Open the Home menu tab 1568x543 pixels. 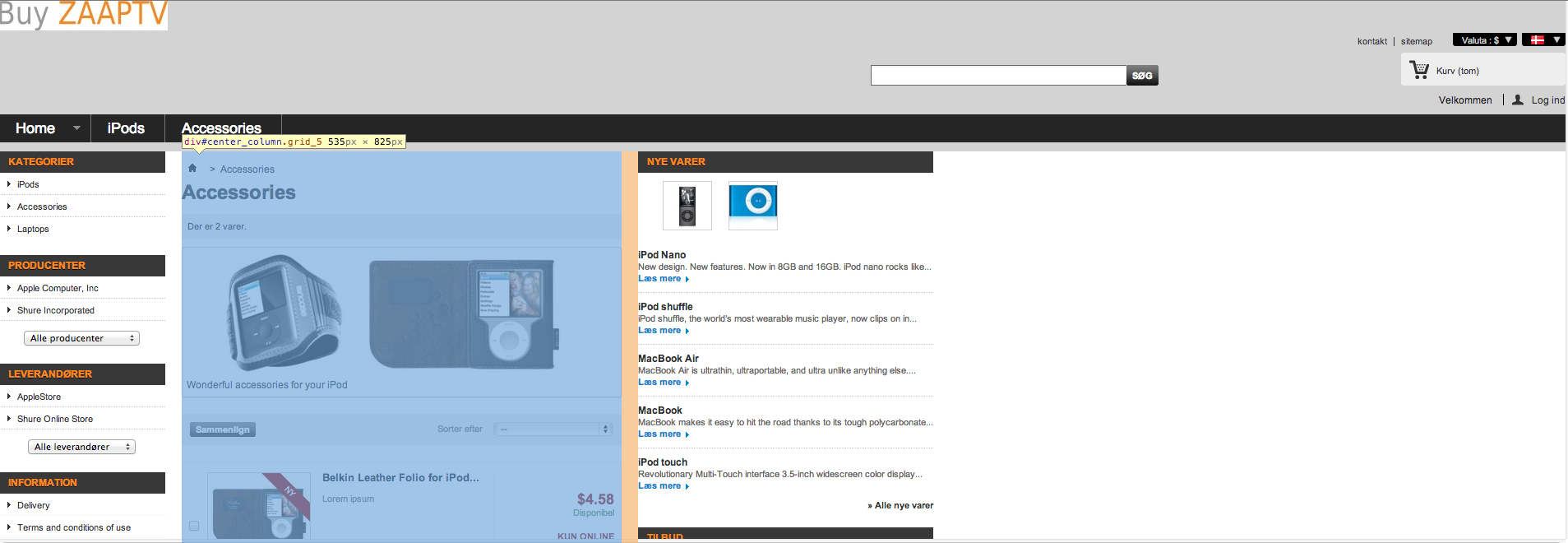[x=35, y=128]
